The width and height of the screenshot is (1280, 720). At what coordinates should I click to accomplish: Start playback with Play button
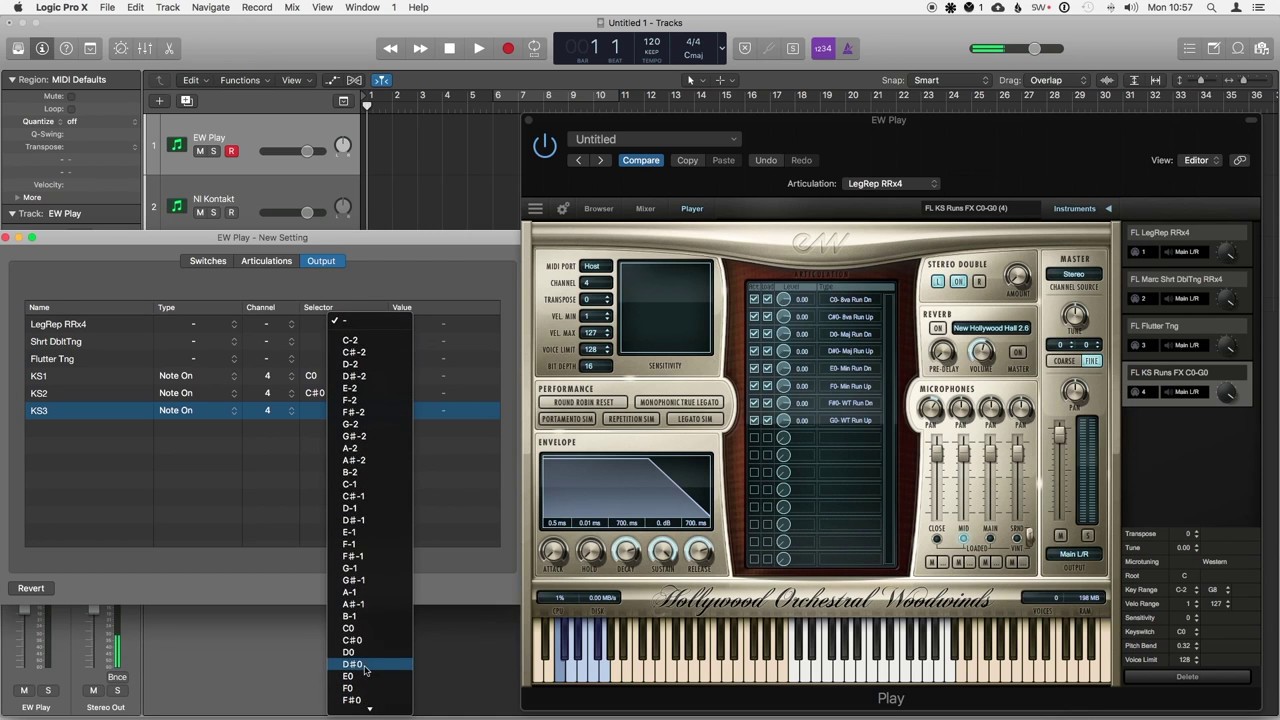[x=478, y=48]
